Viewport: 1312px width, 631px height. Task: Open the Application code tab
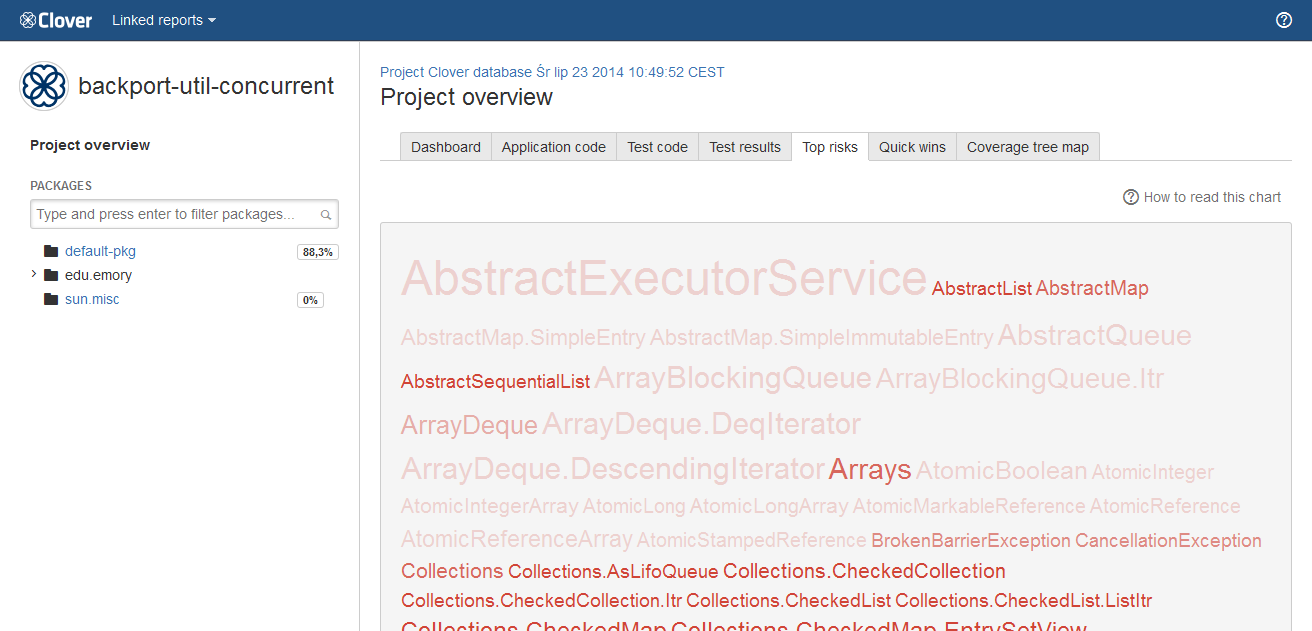(x=553, y=147)
